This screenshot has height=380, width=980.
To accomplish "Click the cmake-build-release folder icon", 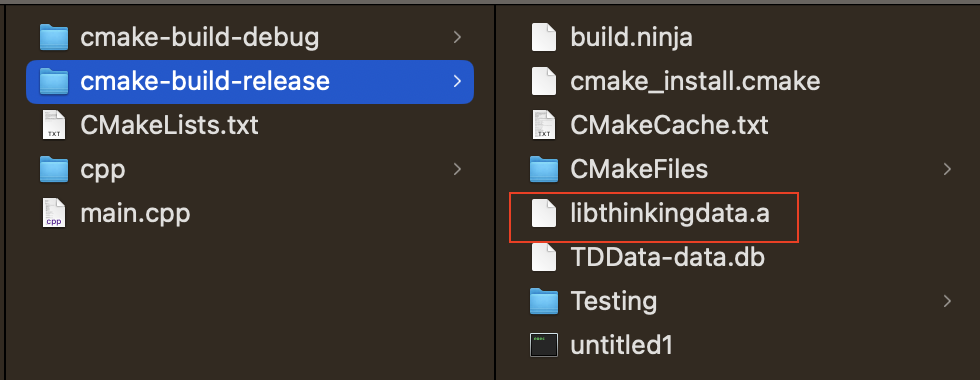I will pos(53,81).
